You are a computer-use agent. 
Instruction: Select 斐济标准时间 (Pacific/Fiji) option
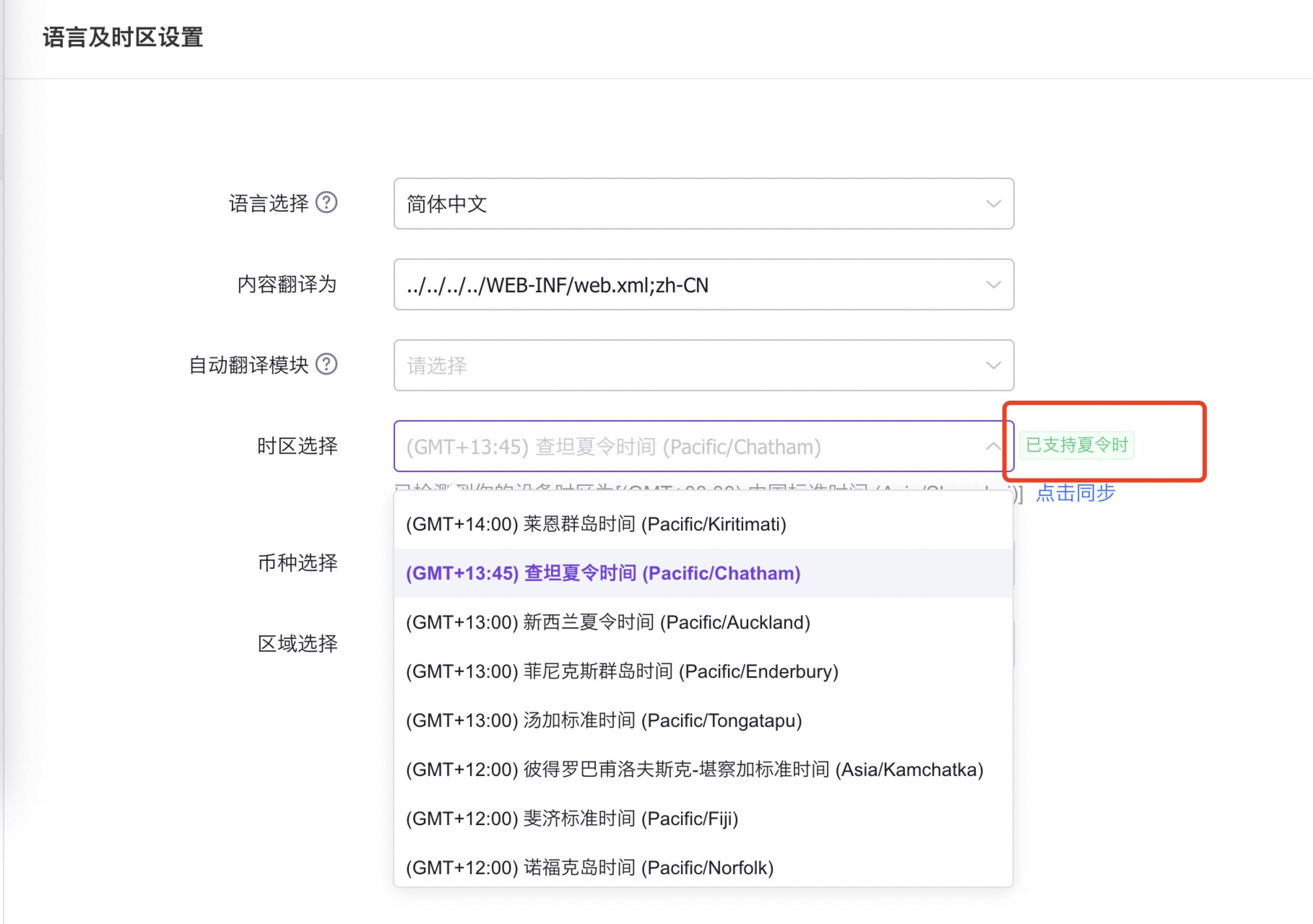(x=703, y=819)
